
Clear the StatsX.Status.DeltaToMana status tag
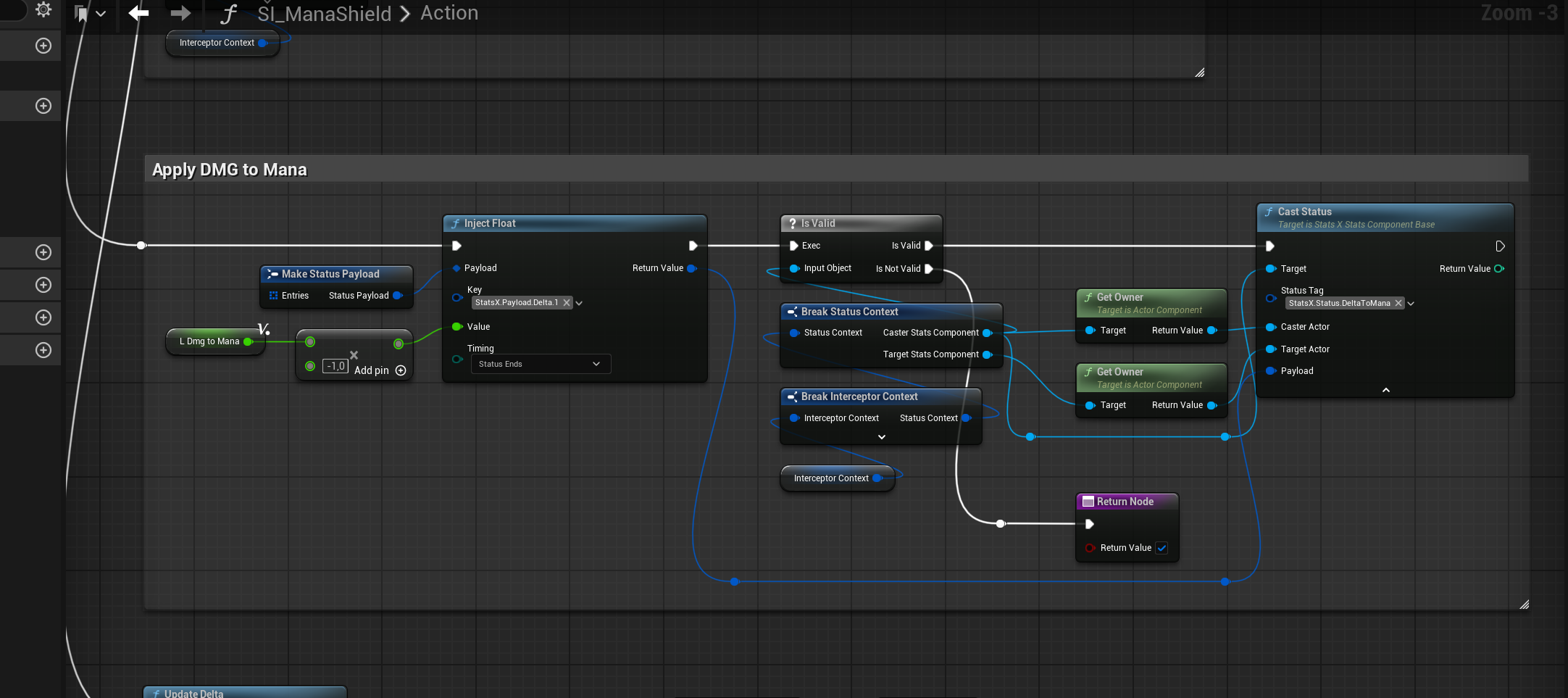tap(1398, 303)
